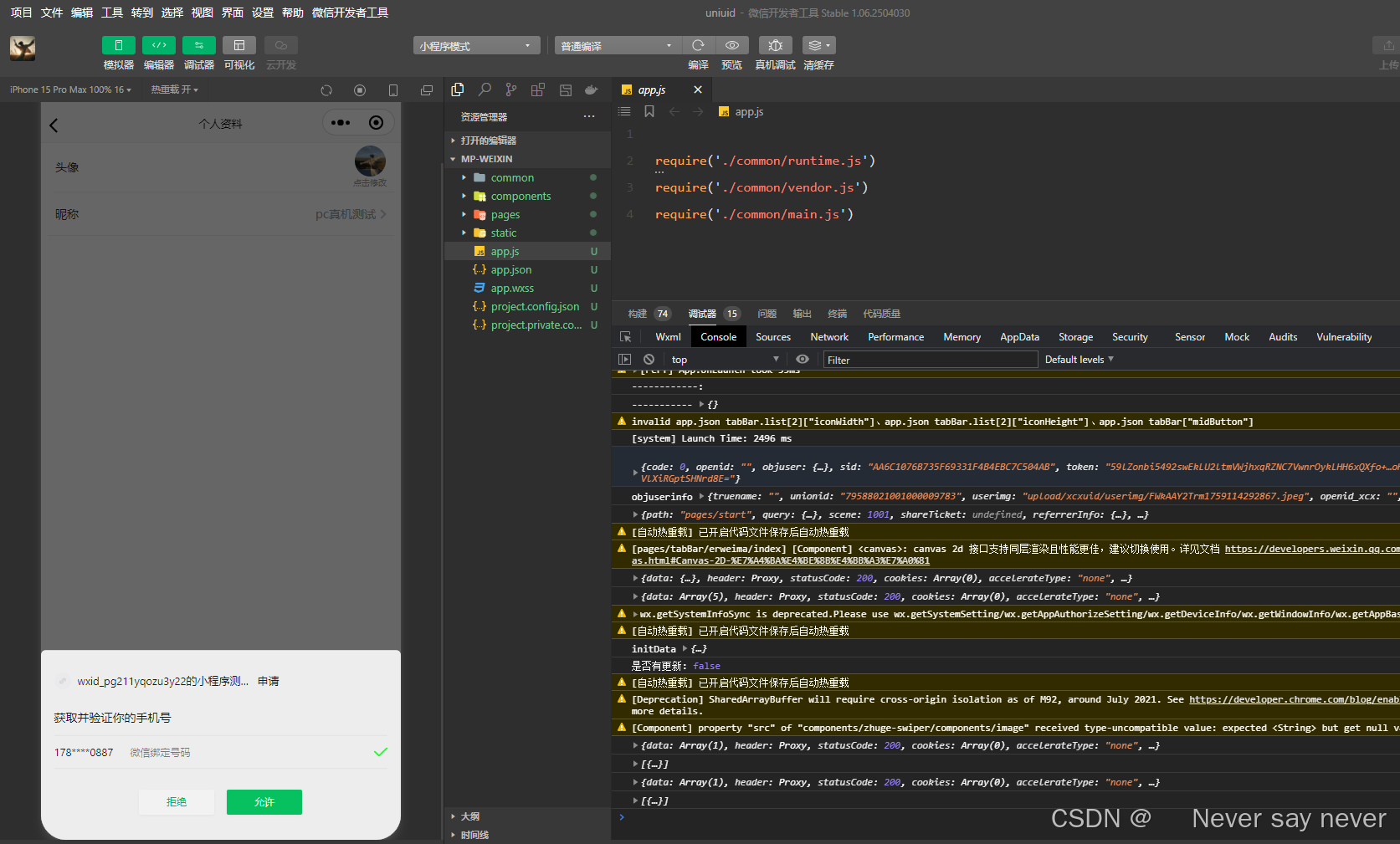
Task: Close the app.js editor tab
Action: click(x=698, y=90)
